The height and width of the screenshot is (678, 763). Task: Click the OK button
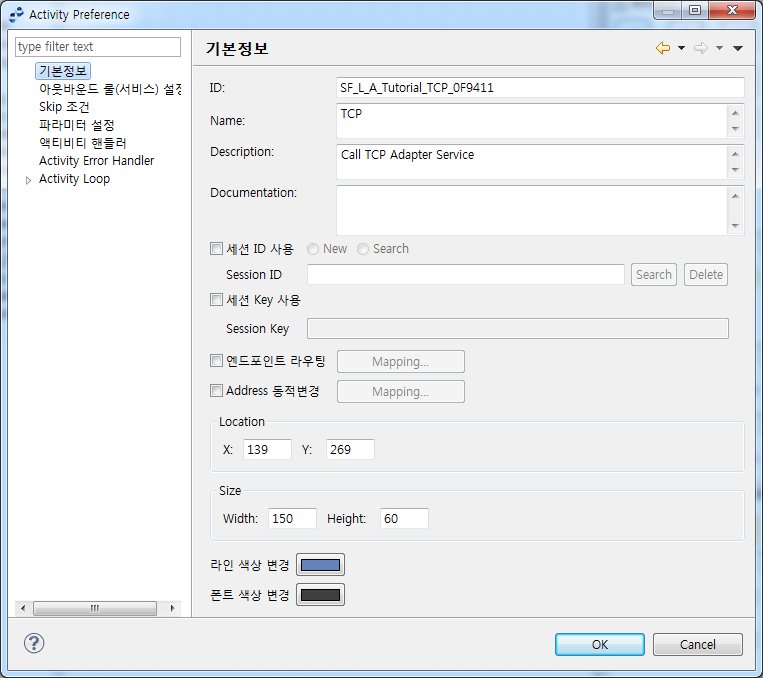click(x=600, y=644)
